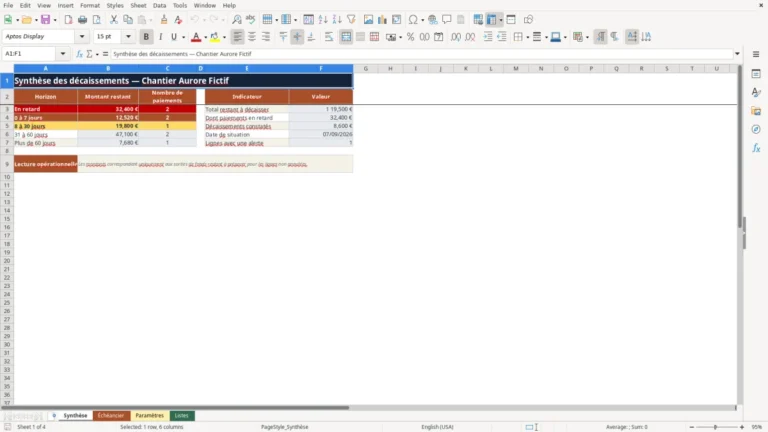This screenshot has height=432, width=768.
Task: Open the Format menu
Action: pyautogui.click(x=90, y=5)
